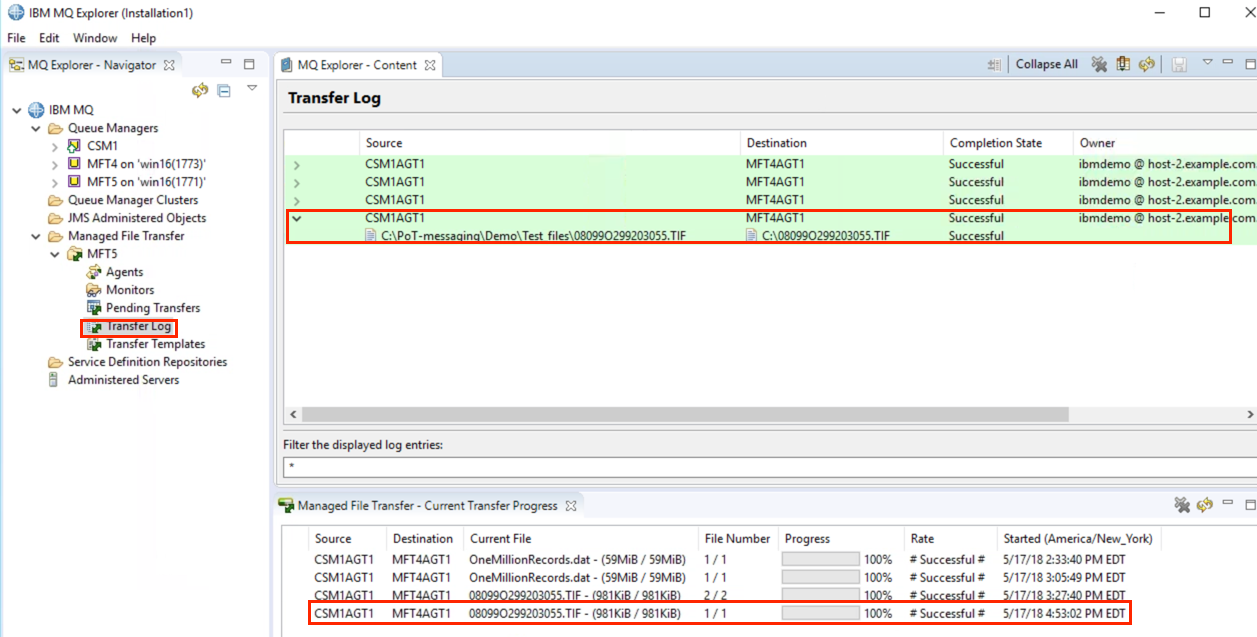
Task: Maximize the Navigator panel
Action: pyautogui.click(x=250, y=64)
